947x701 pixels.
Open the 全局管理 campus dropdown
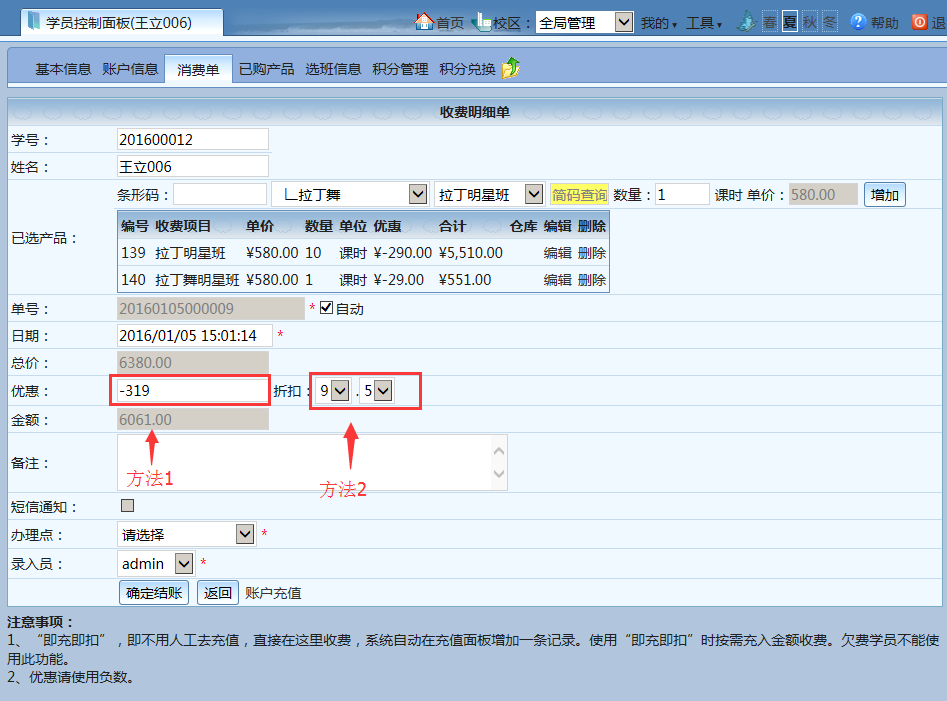coord(584,23)
